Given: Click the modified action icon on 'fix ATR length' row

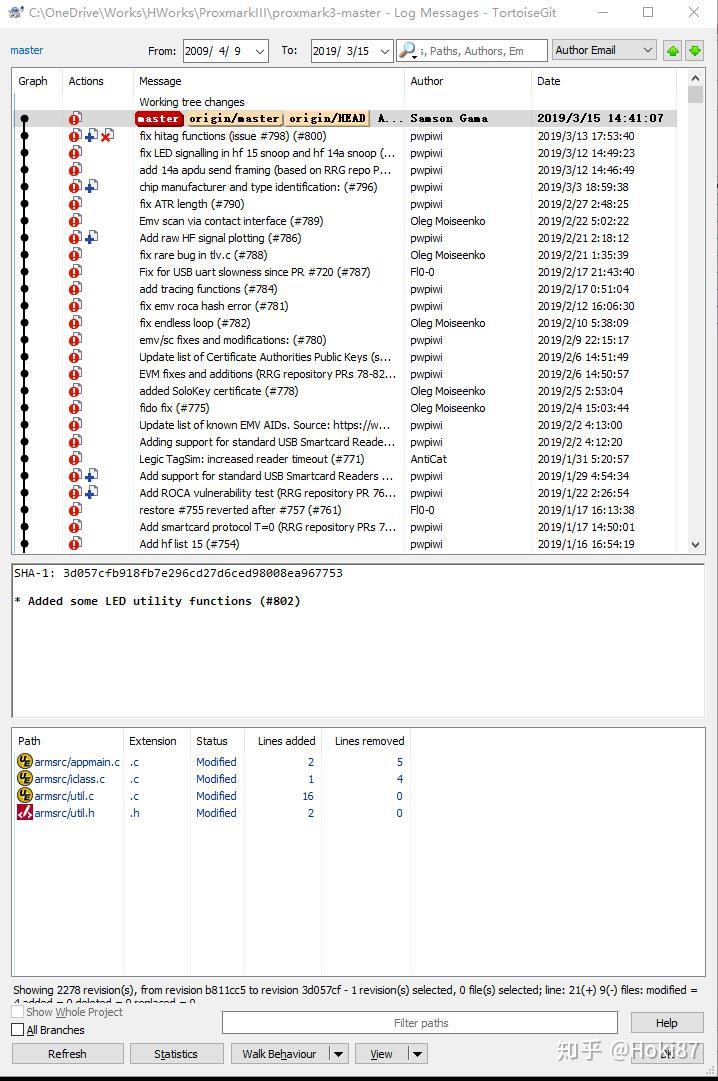Looking at the screenshot, I should point(75,204).
